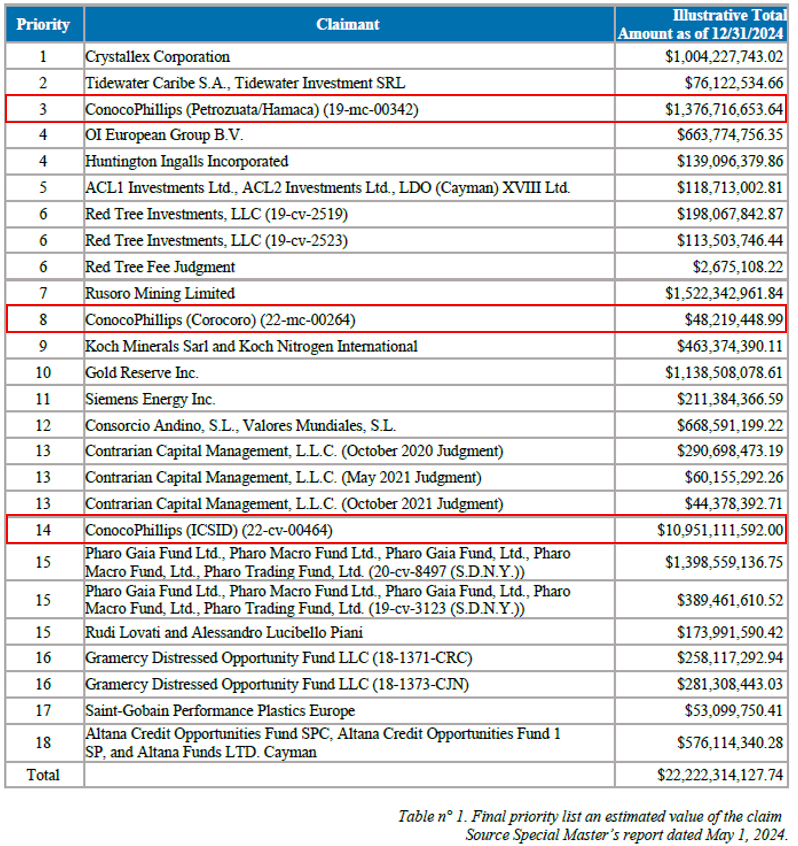Select ConocoPhillips (Corocoro) claimant cell

point(349,320)
